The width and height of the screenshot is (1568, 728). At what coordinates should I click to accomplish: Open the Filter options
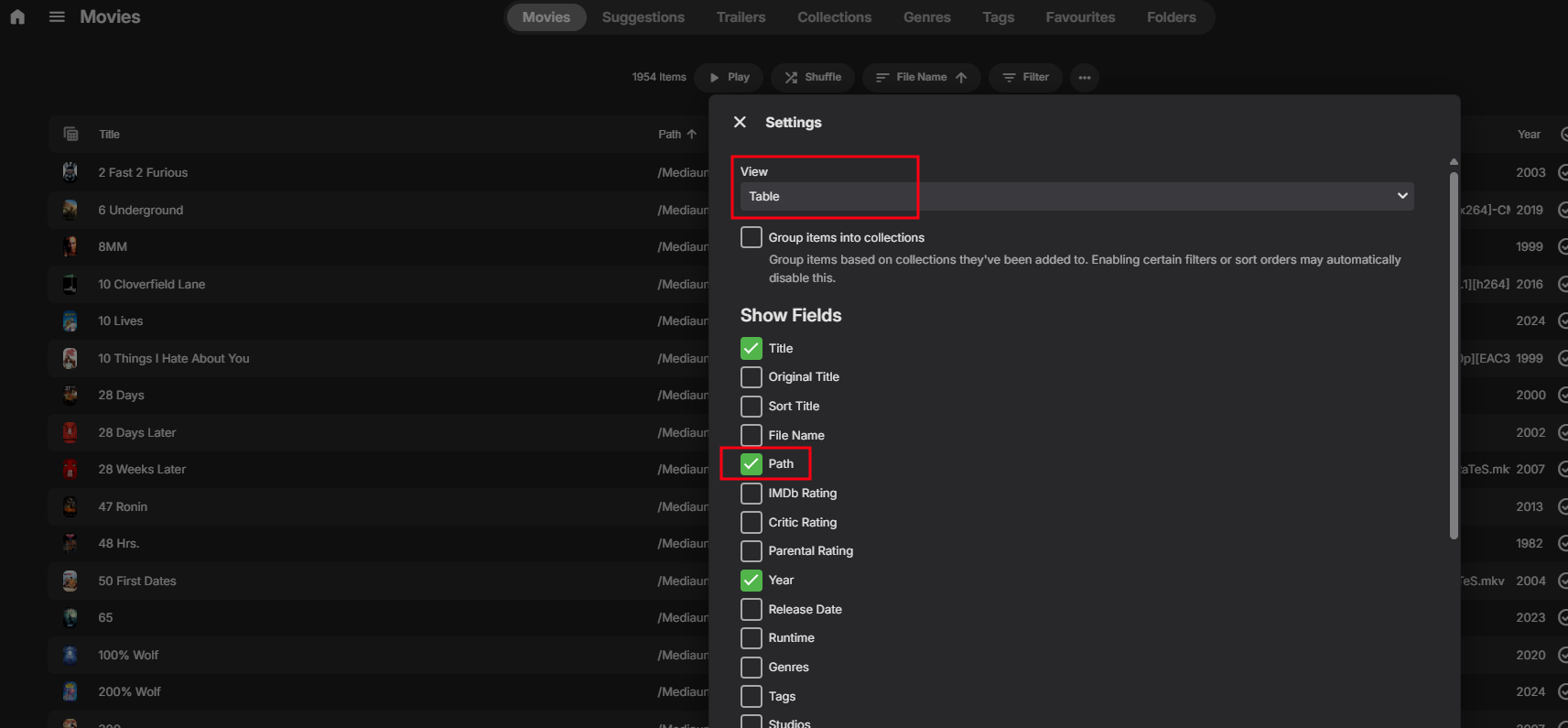coord(1025,78)
